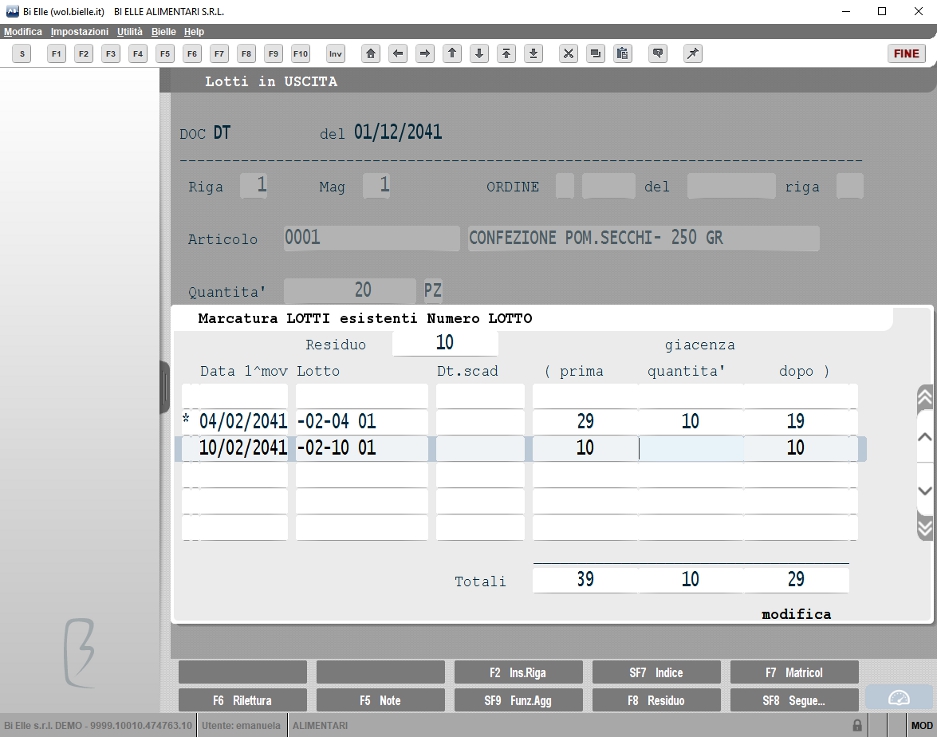The width and height of the screenshot is (937, 737).
Task: Click single chevron down in lot list scroller
Action: (x=924, y=491)
